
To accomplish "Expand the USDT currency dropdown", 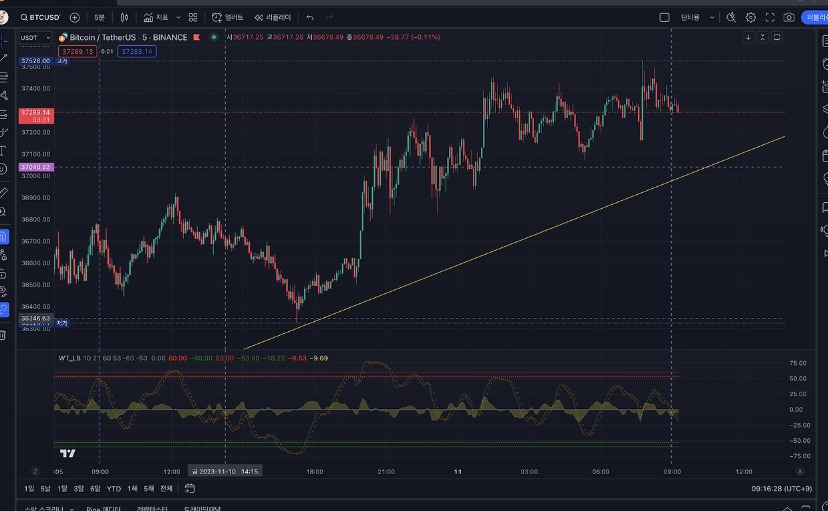I will pyautogui.click(x=33, y=37).
